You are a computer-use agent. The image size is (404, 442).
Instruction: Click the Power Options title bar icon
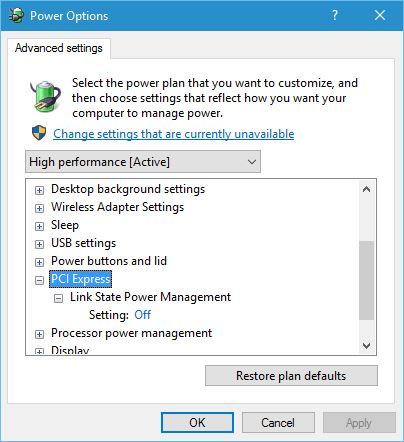click(x=16, y=15)
